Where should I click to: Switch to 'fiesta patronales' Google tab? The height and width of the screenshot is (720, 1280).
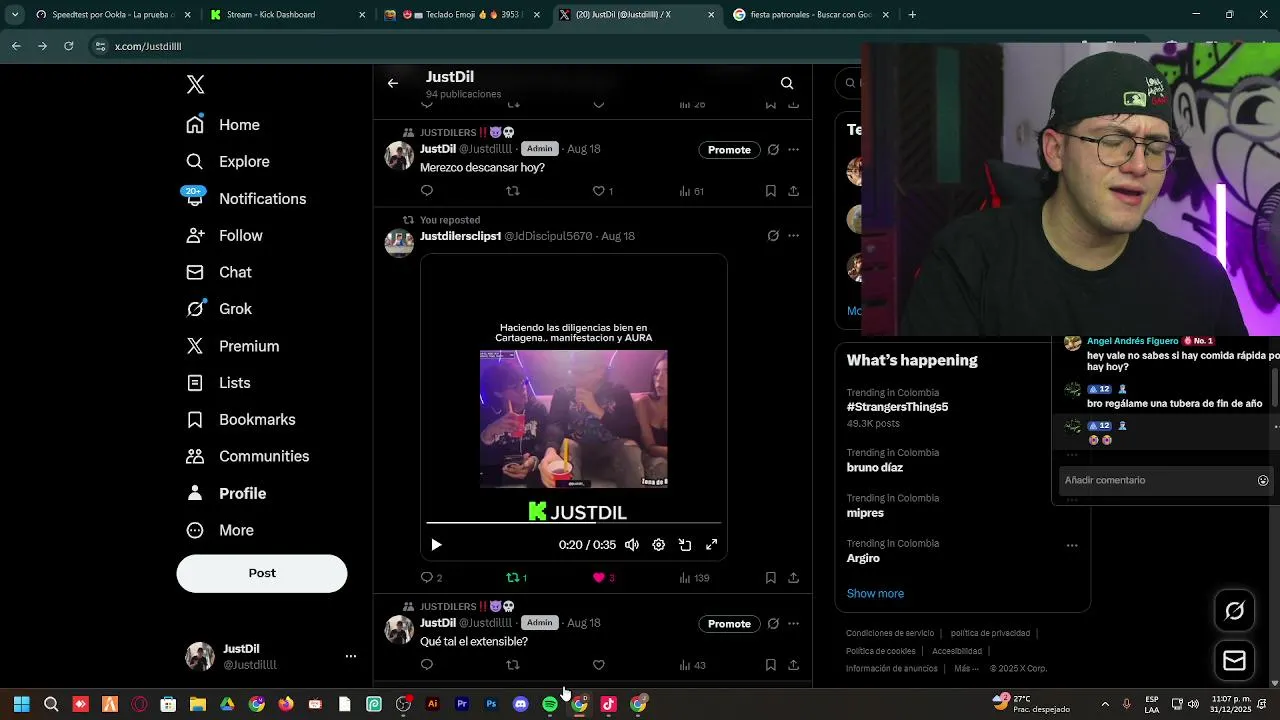[810, 15]
